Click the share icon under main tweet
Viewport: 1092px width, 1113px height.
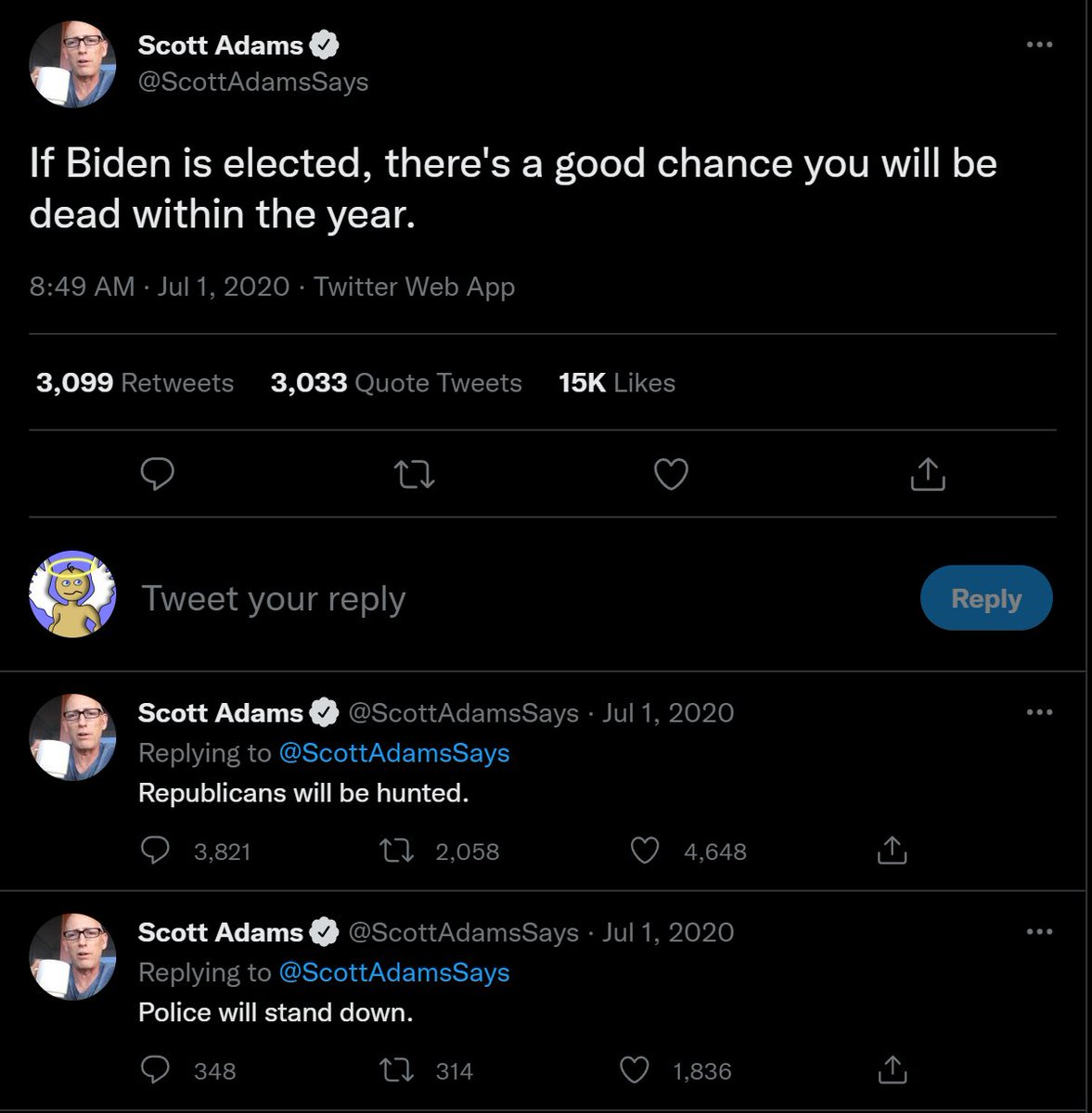927,475
